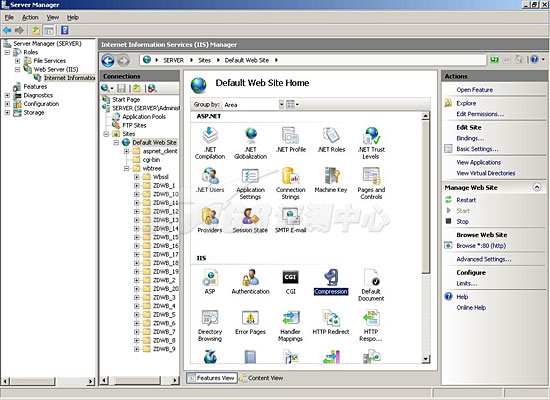
Task: Open the File menu
Action: coord(9,18)
